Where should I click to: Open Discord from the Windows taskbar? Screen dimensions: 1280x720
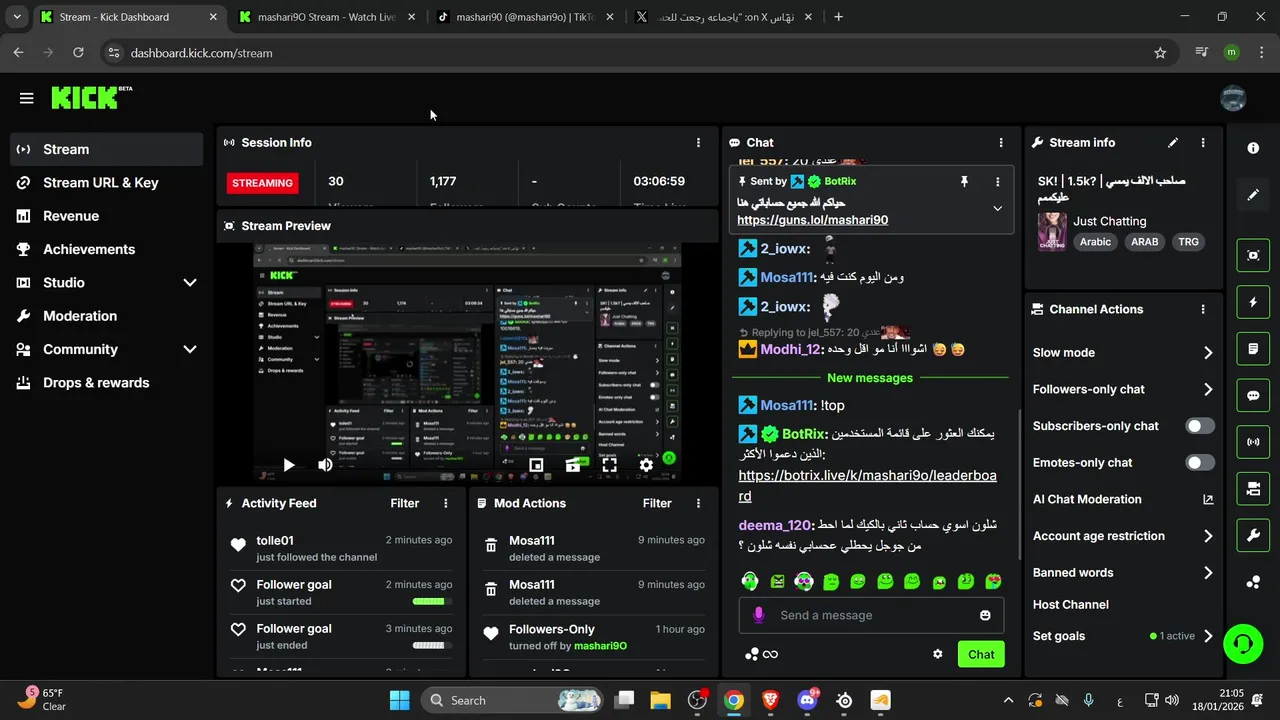click(x=808, y=700)
